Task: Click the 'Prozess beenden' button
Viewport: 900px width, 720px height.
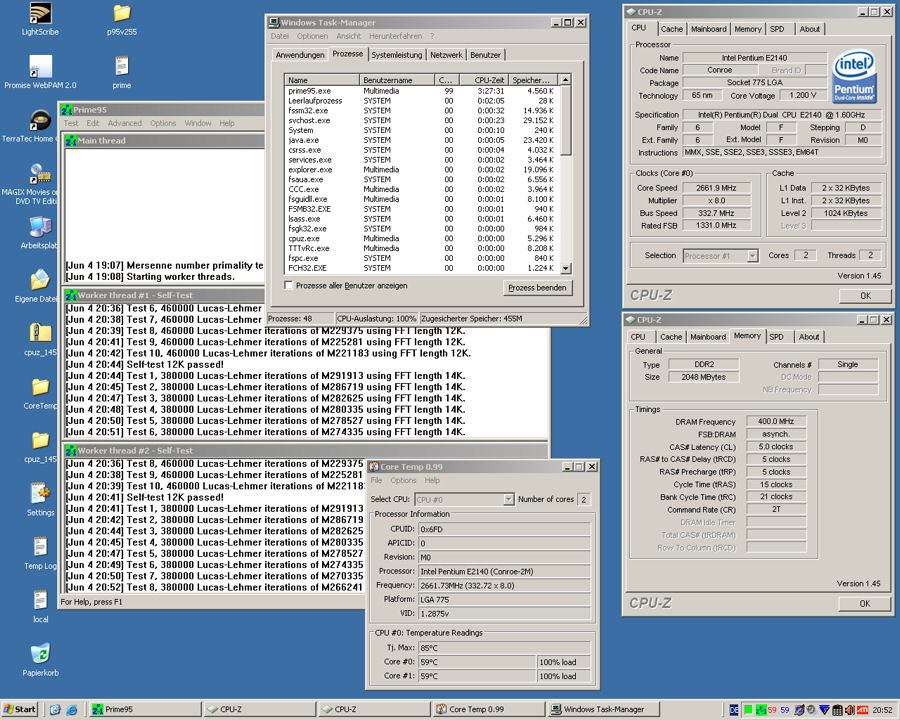Action: [537, 288]
